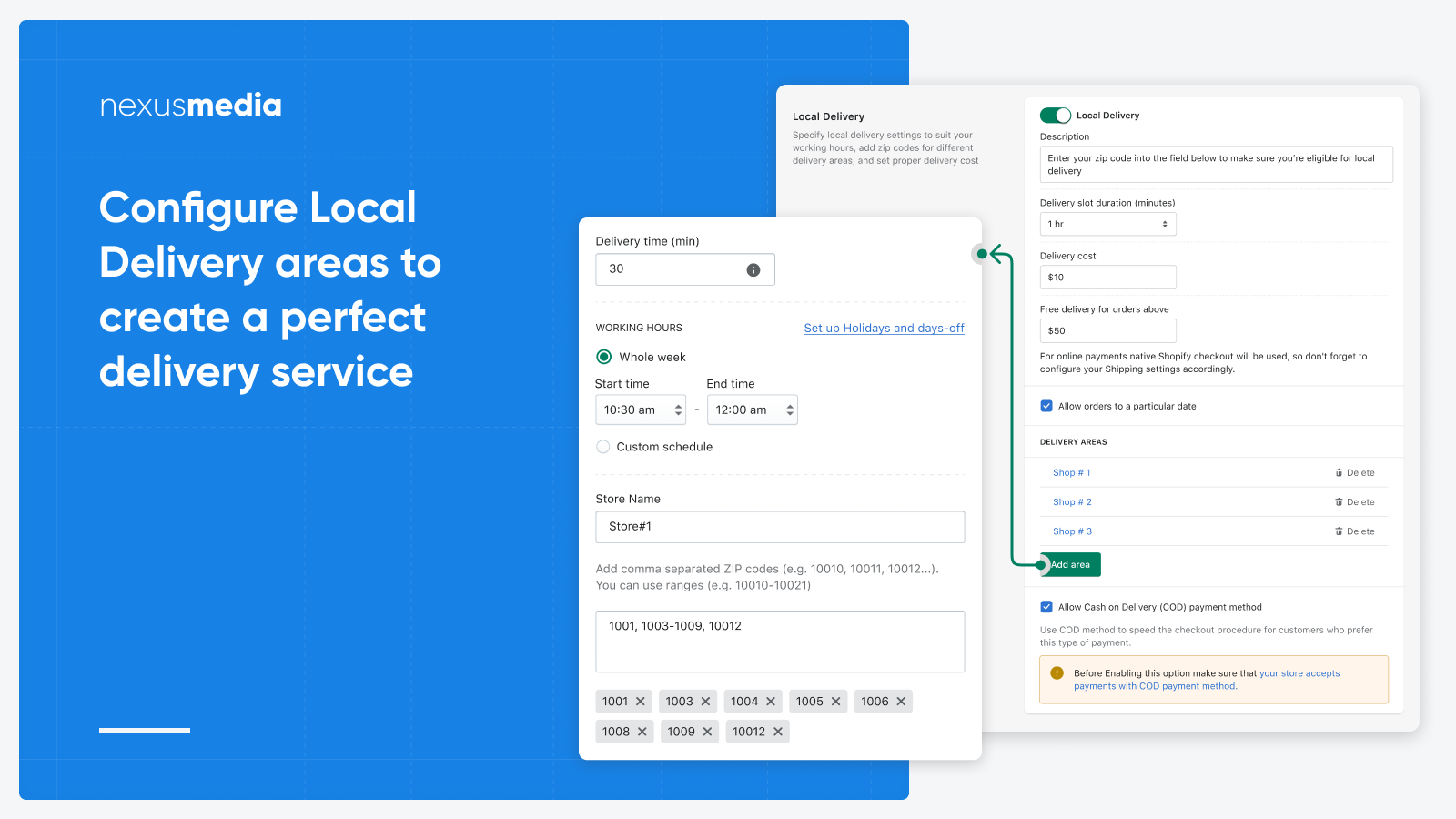The image size is (1456, 819).
Task: Remove the 10012 ZIP code tag
Action: pos(778,732)
